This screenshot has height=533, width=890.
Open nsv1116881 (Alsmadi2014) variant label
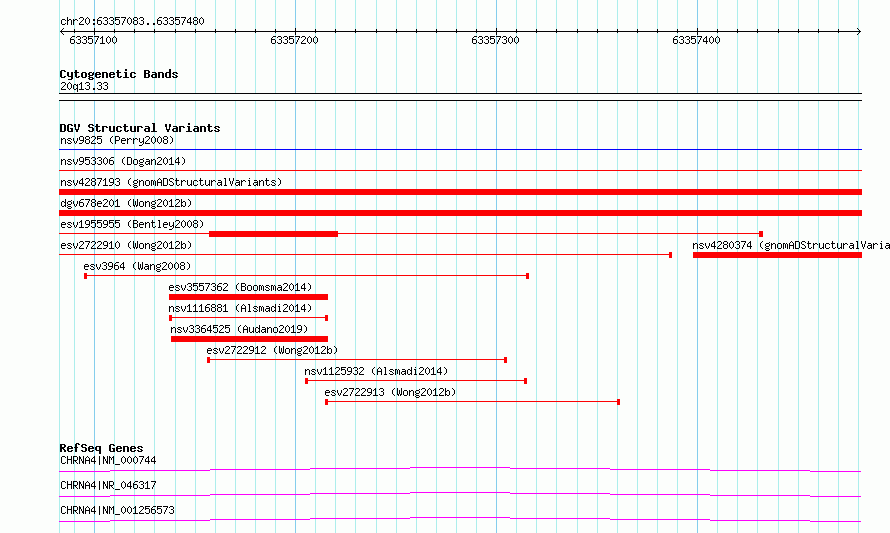pyautogui.click(x=240, y=308)
